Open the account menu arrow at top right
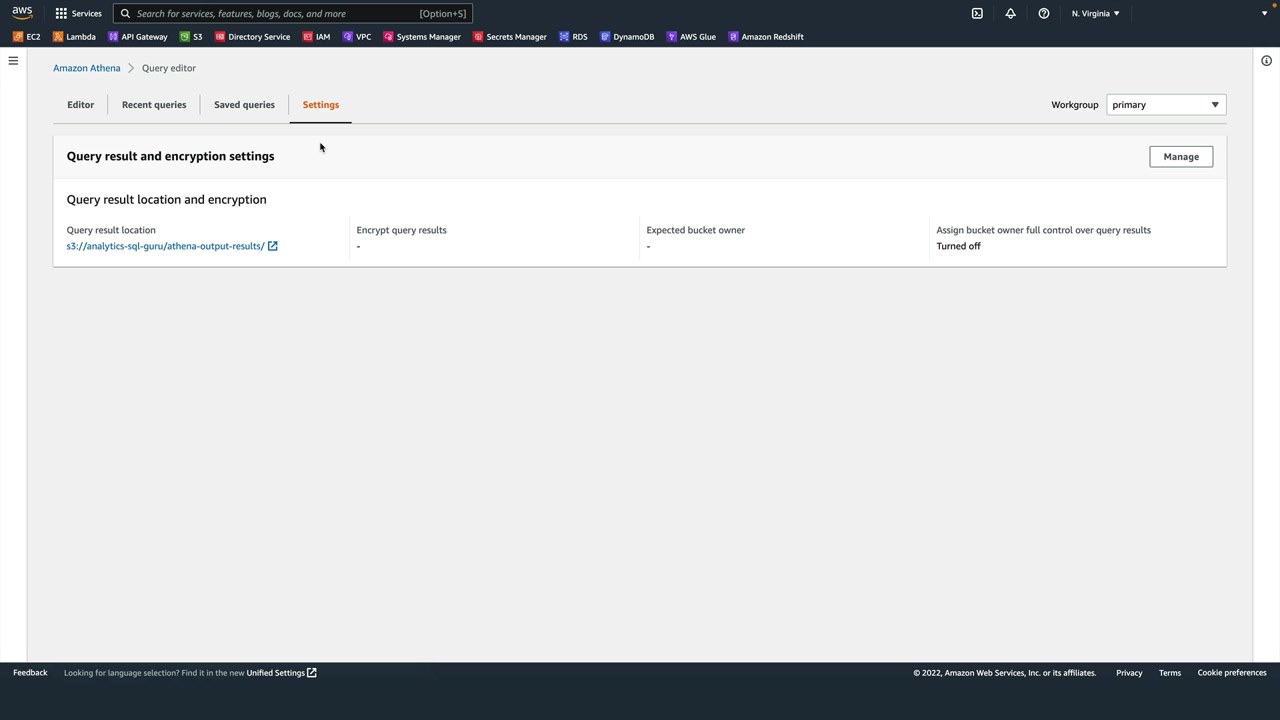The height and width of the screenshot is (720, 1280). point(1264,13)
